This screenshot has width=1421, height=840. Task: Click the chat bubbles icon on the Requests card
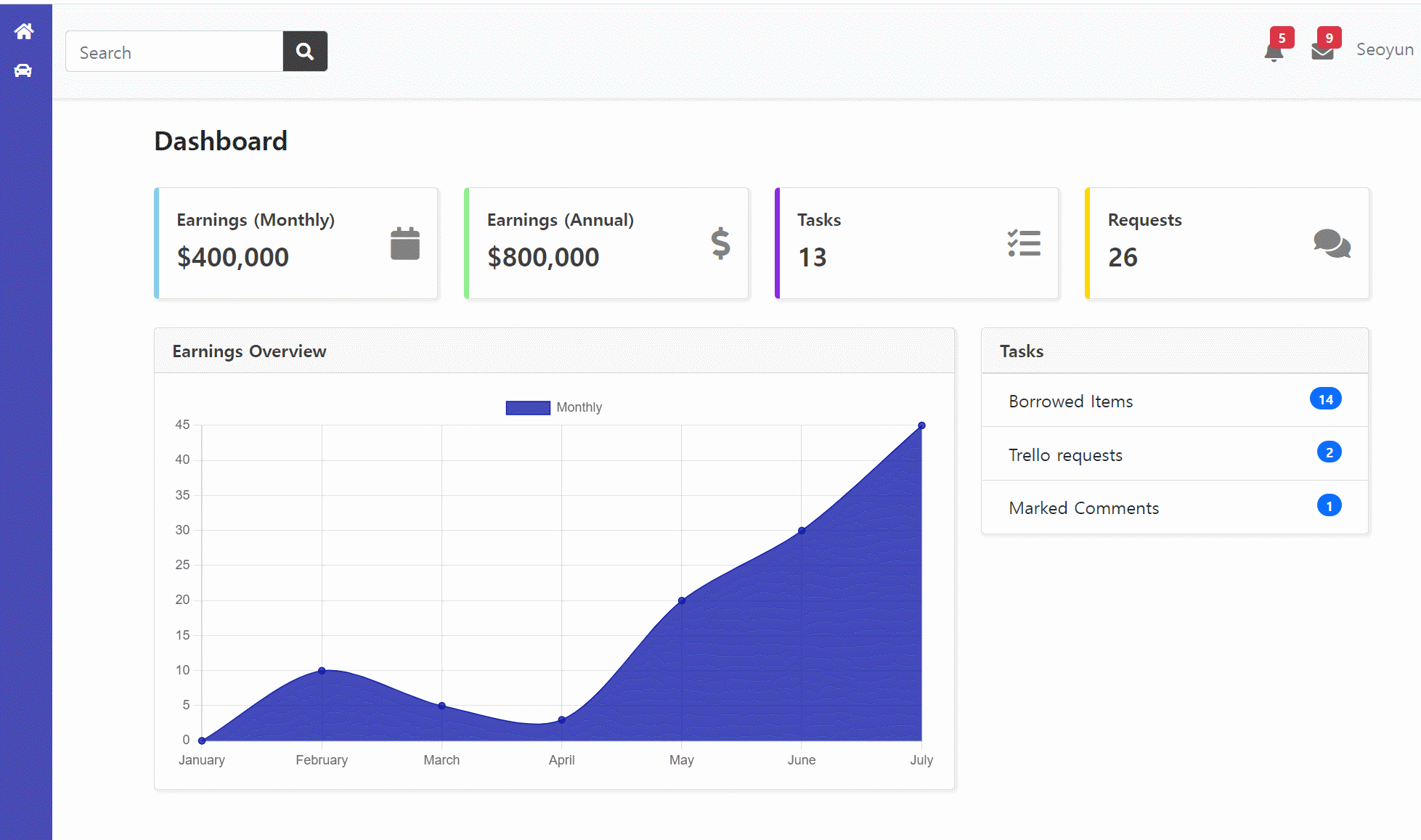tap(1332, 243)
